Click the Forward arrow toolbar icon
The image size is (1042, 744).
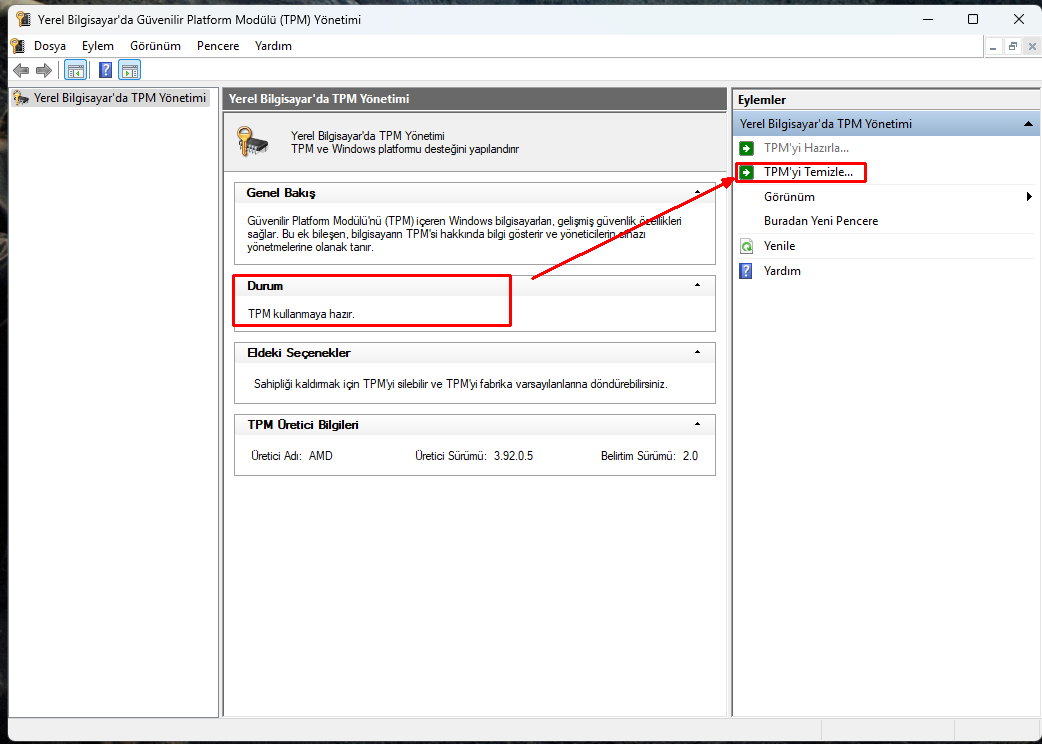point(44,70)
